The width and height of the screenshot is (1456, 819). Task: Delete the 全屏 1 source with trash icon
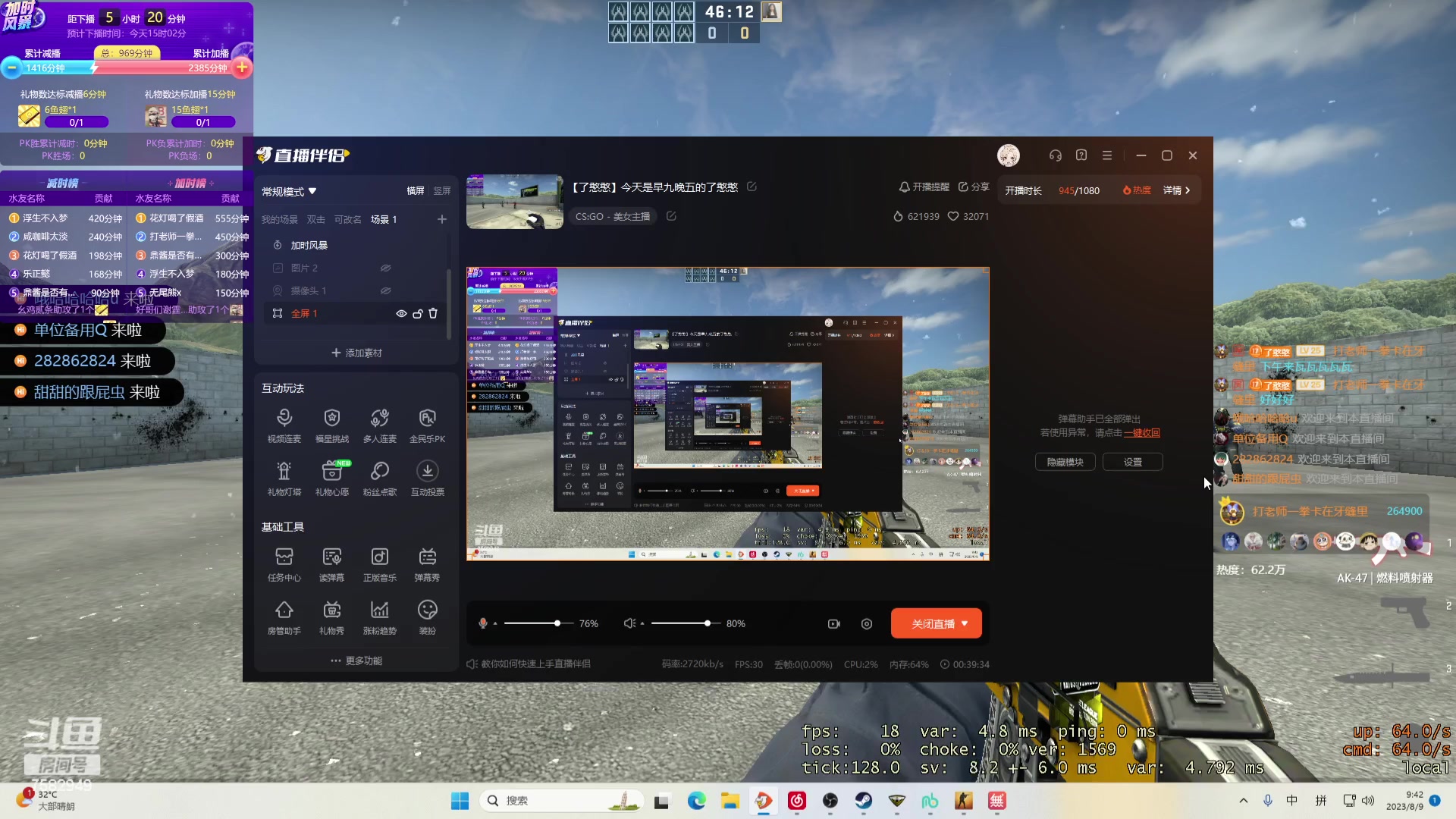pos(433,313)
